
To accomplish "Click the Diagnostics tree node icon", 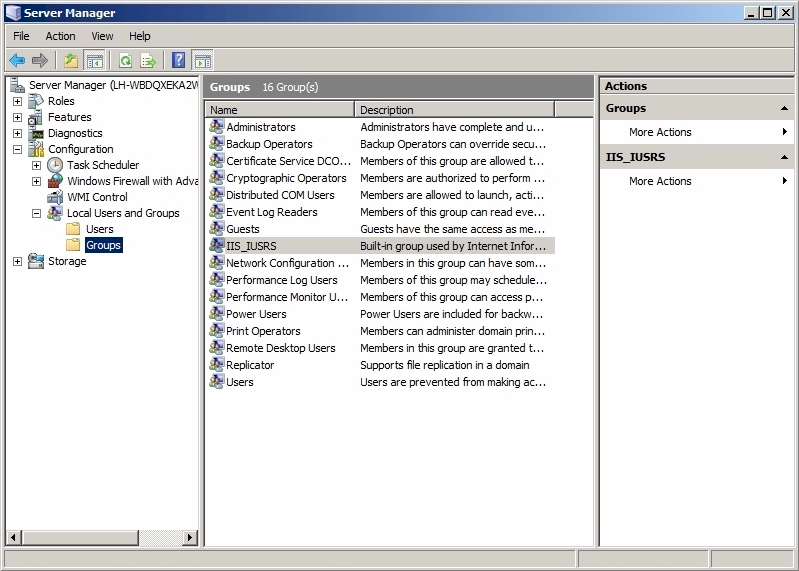I will [36, 133].
